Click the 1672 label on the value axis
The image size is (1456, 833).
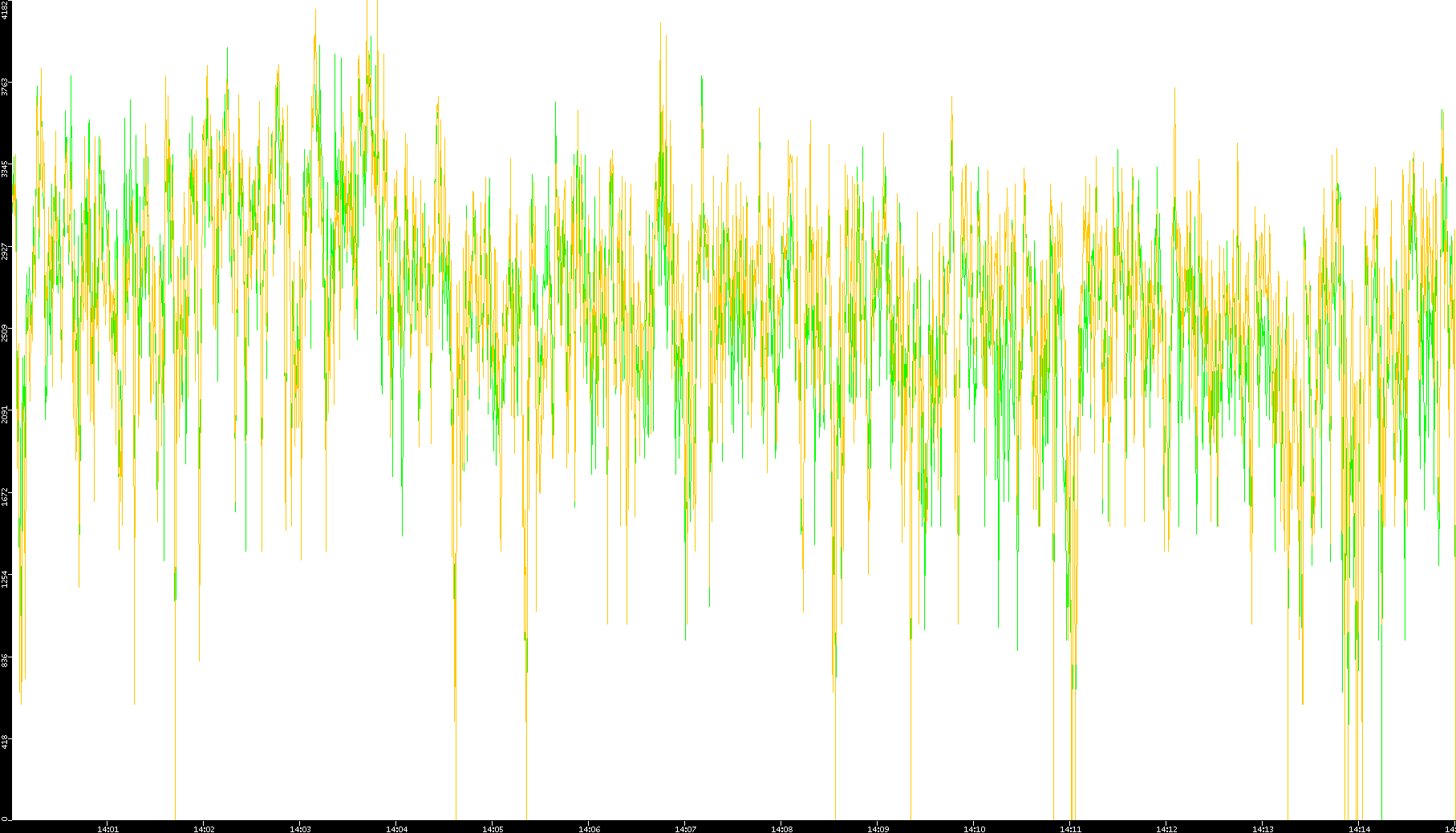6,496
